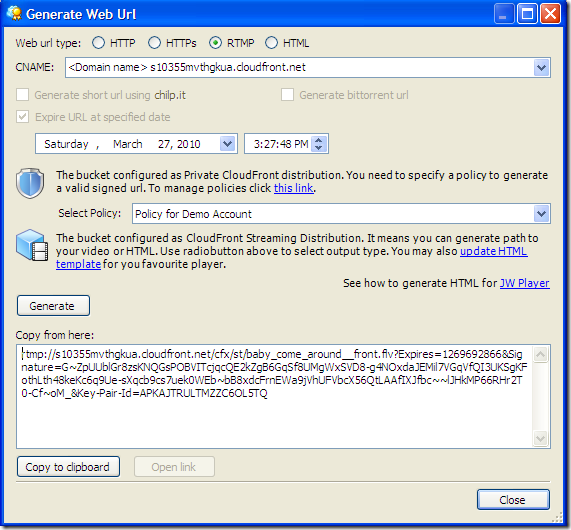Viewport: 571px width, 530px height.
Task: Minimize the Generate Web Url window
Action: coord(504,14)
